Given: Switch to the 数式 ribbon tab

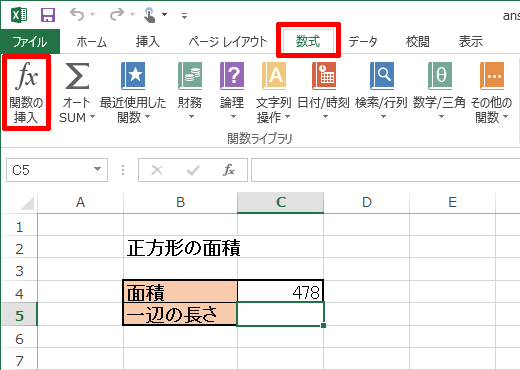Looking at the screenshot, I should pyautogui.click(x=308, y=41).
